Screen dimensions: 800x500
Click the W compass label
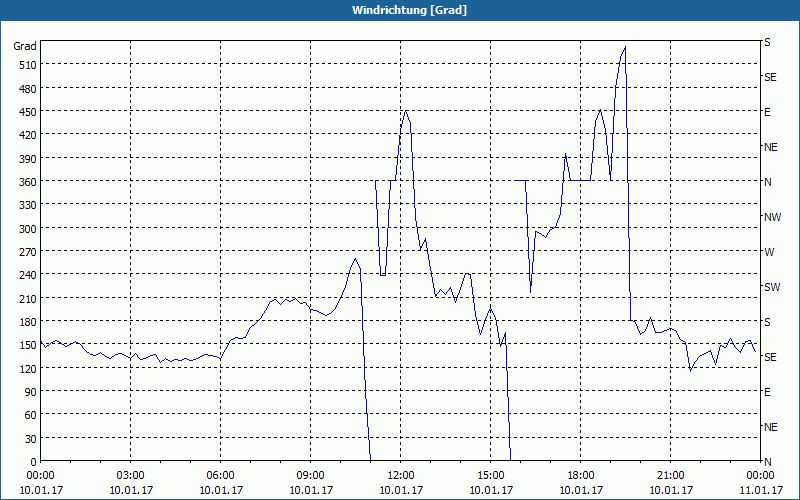(x=769, y=252)
